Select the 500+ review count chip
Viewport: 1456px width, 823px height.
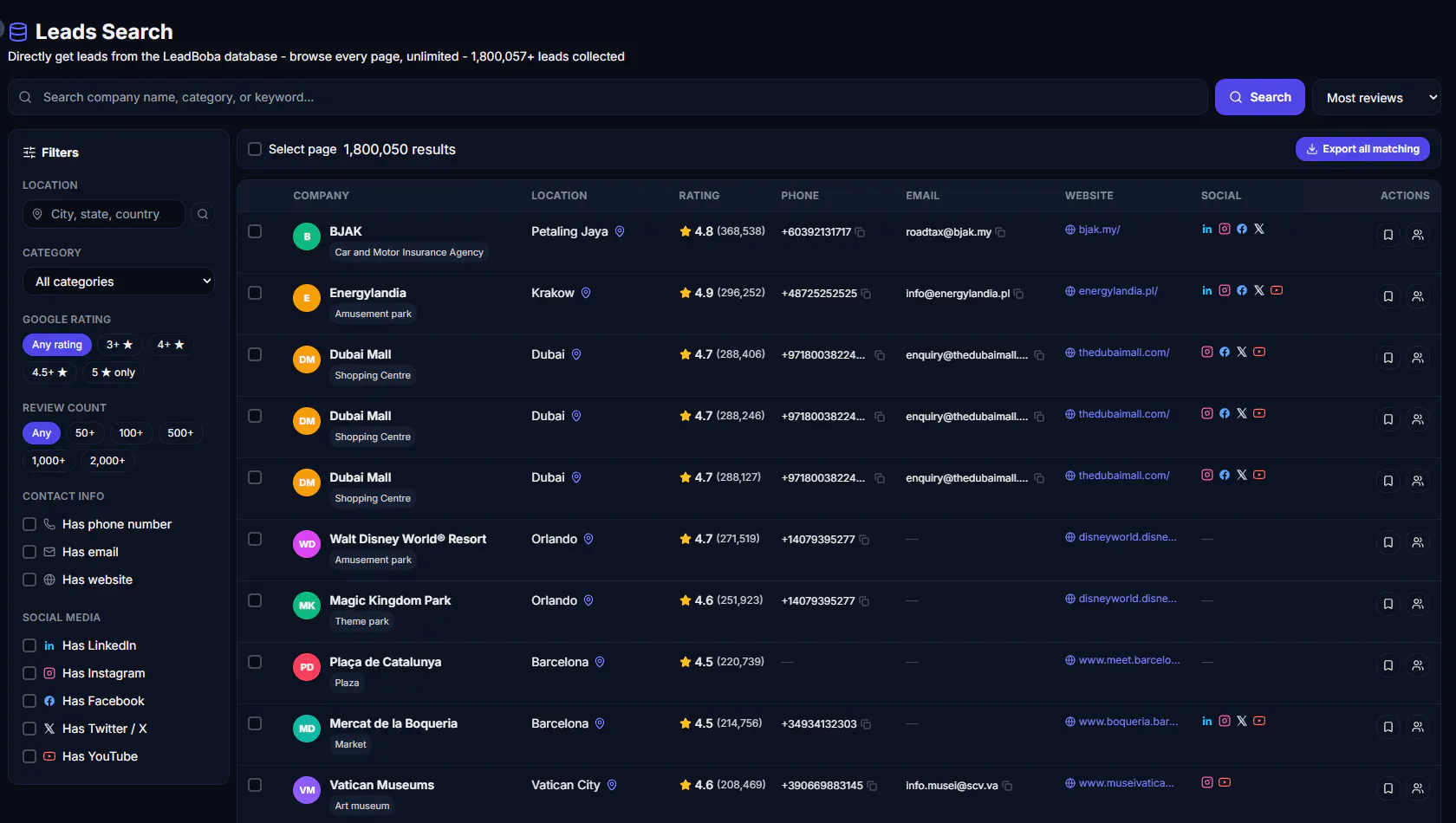pos(180,433)
